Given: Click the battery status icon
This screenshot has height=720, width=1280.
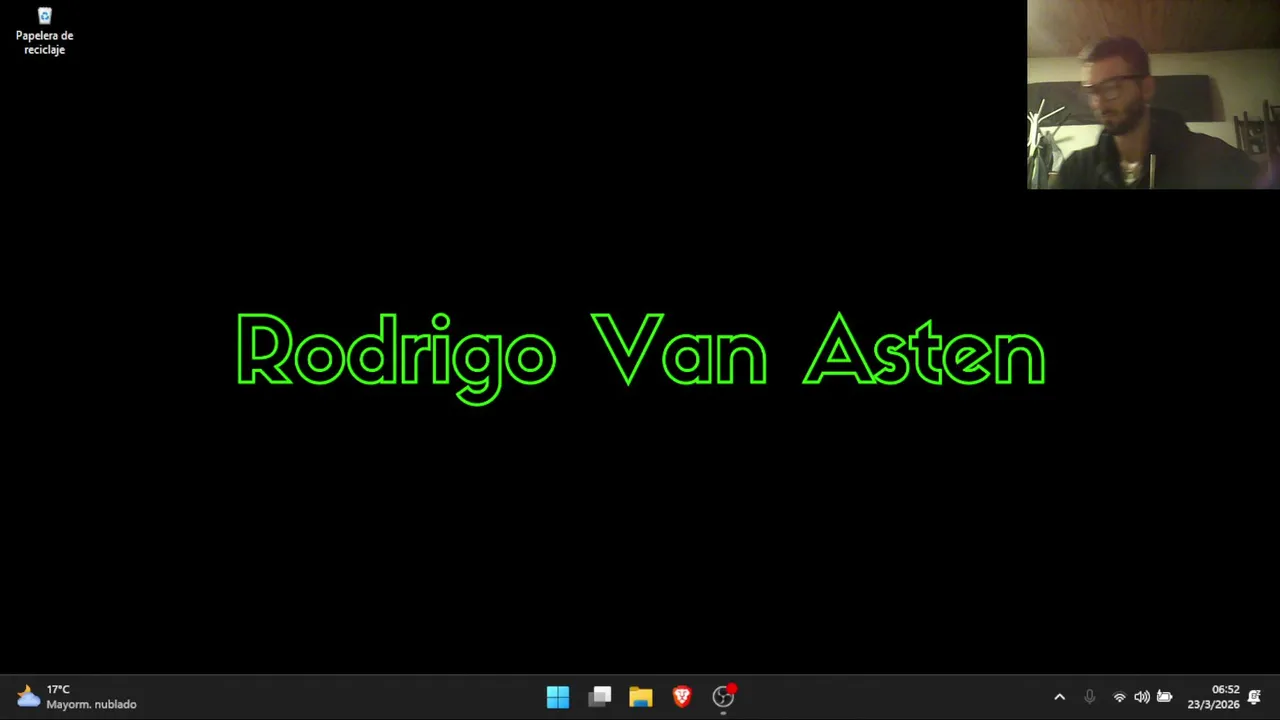Looking at the screenshot, I should tap(1164, 697).
